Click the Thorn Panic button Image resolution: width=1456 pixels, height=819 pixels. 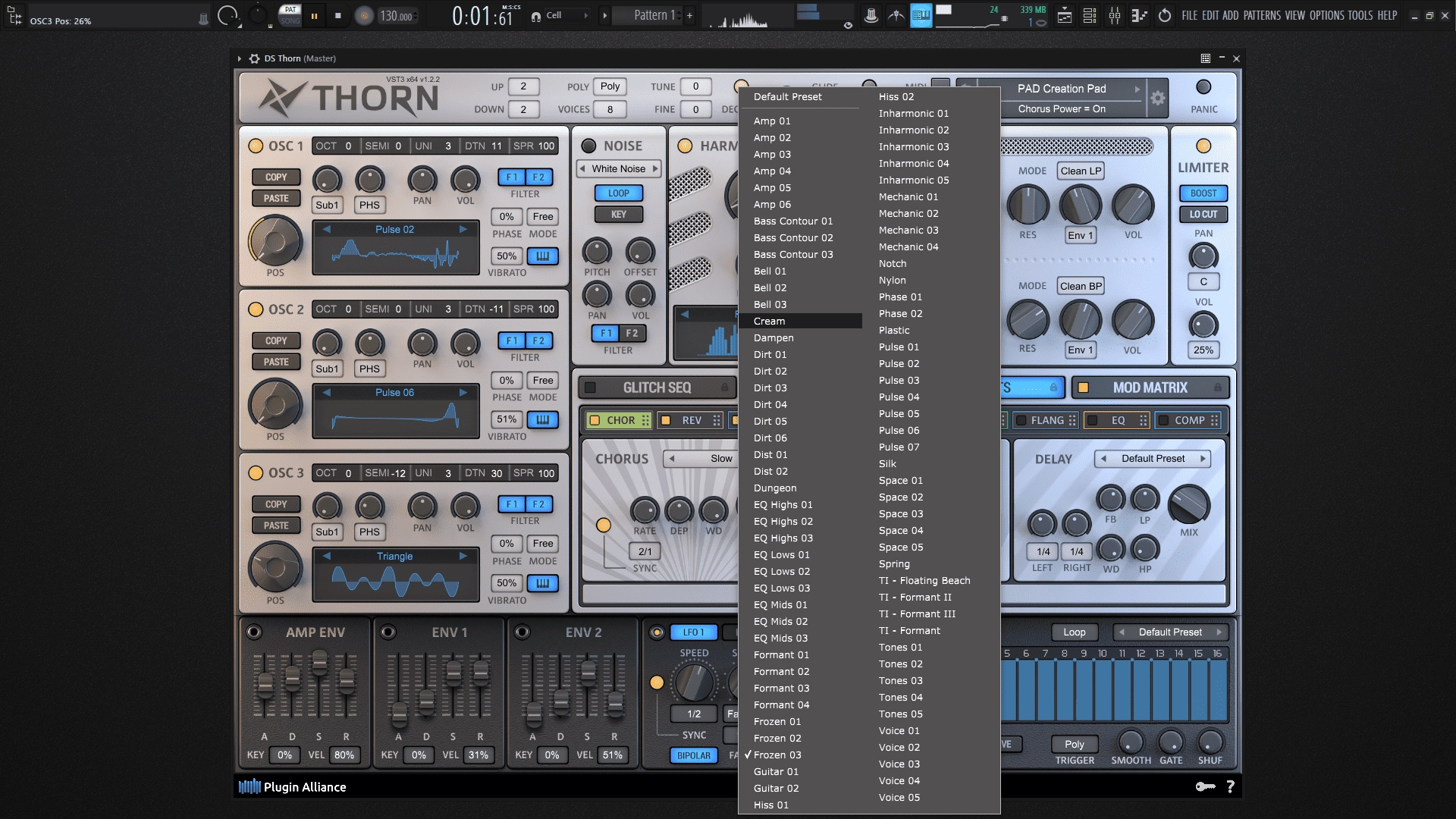coord(1203,87)
